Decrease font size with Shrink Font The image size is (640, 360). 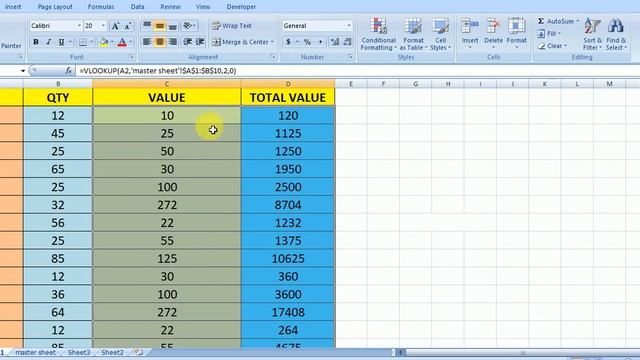coord(128,26)
